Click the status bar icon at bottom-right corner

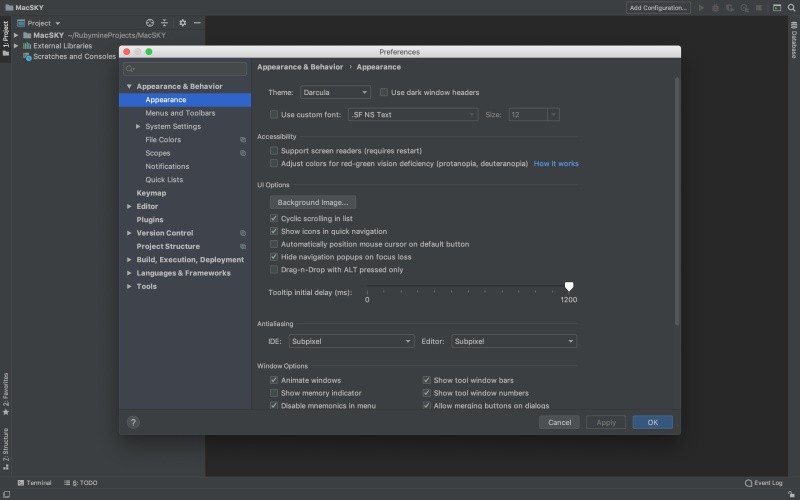tap(791, 494)
